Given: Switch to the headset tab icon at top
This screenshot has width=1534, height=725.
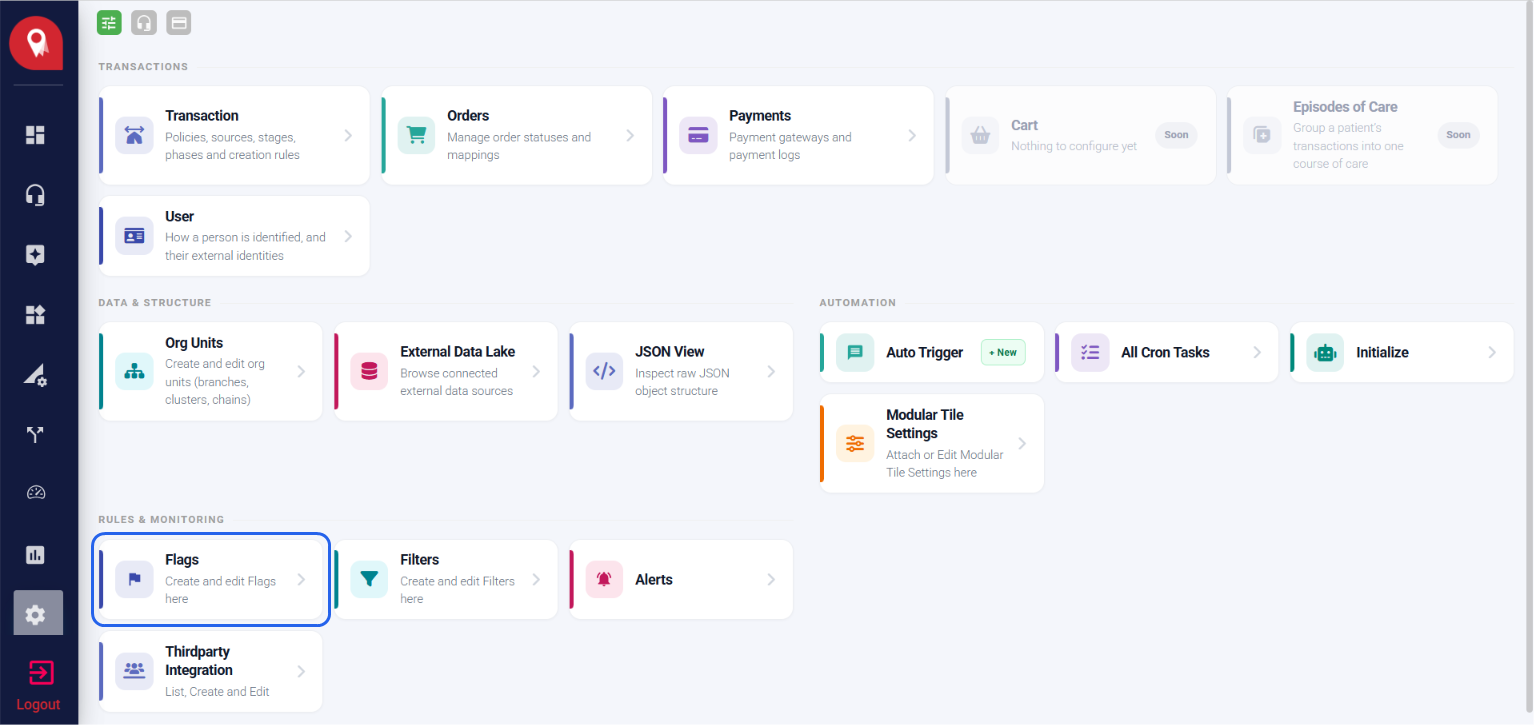Looking at the screenshot, I should coord(144,23).
